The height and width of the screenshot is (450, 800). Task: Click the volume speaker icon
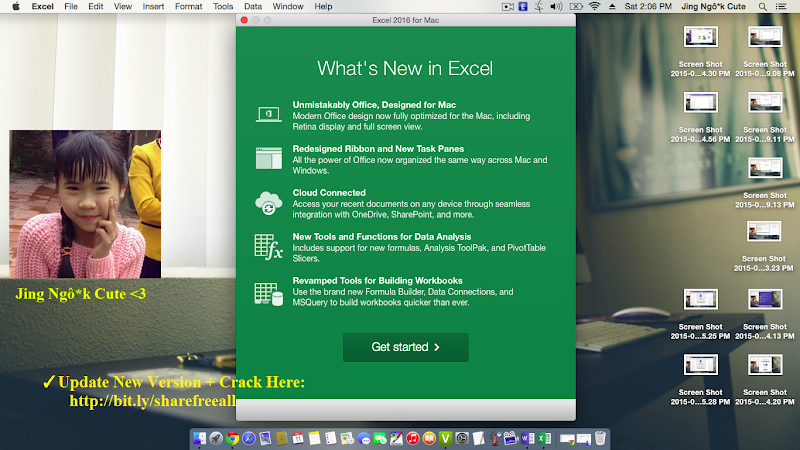pyautogui.click(x=556, y=7)
